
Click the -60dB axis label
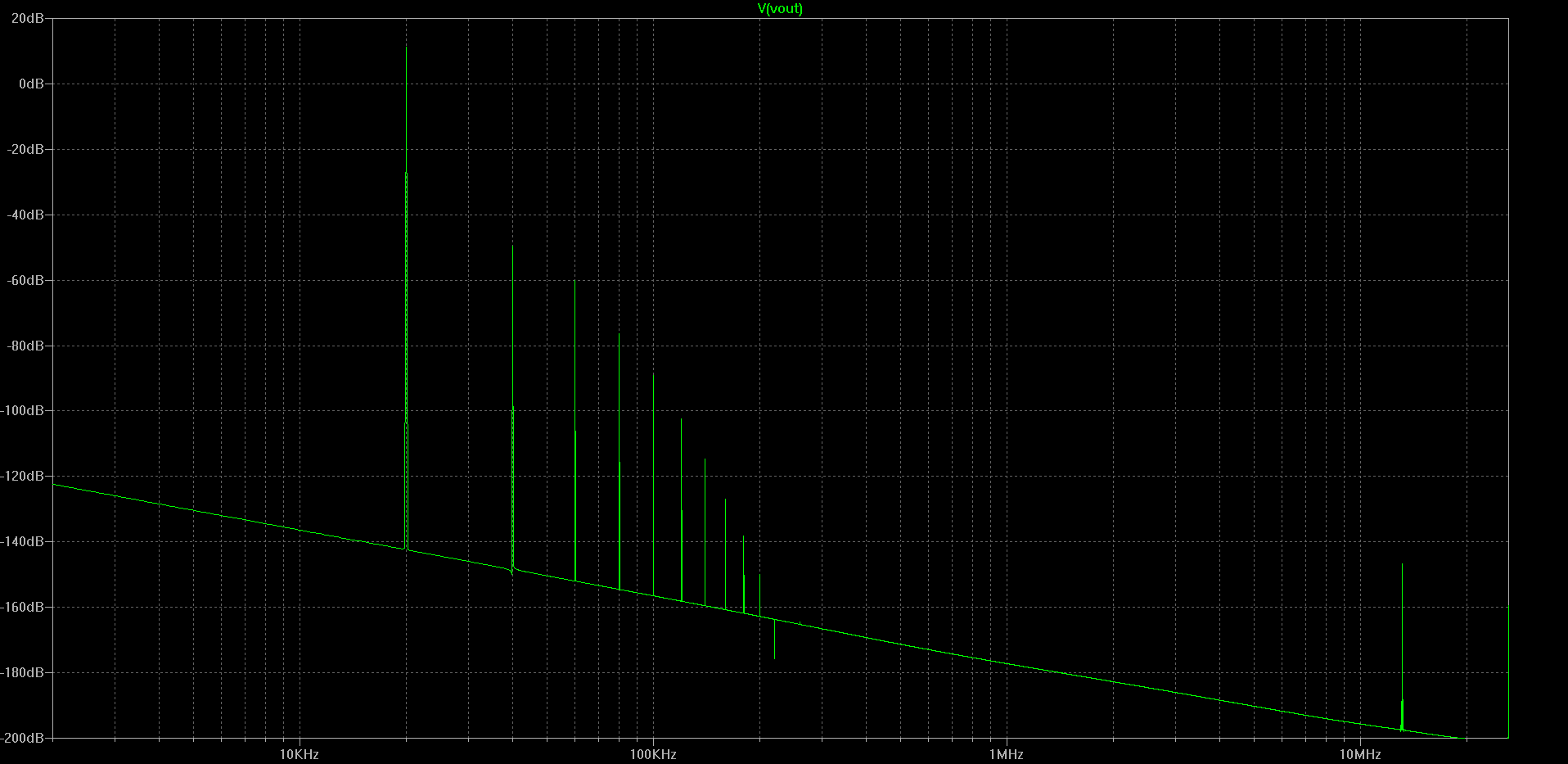tap(26, 280)
